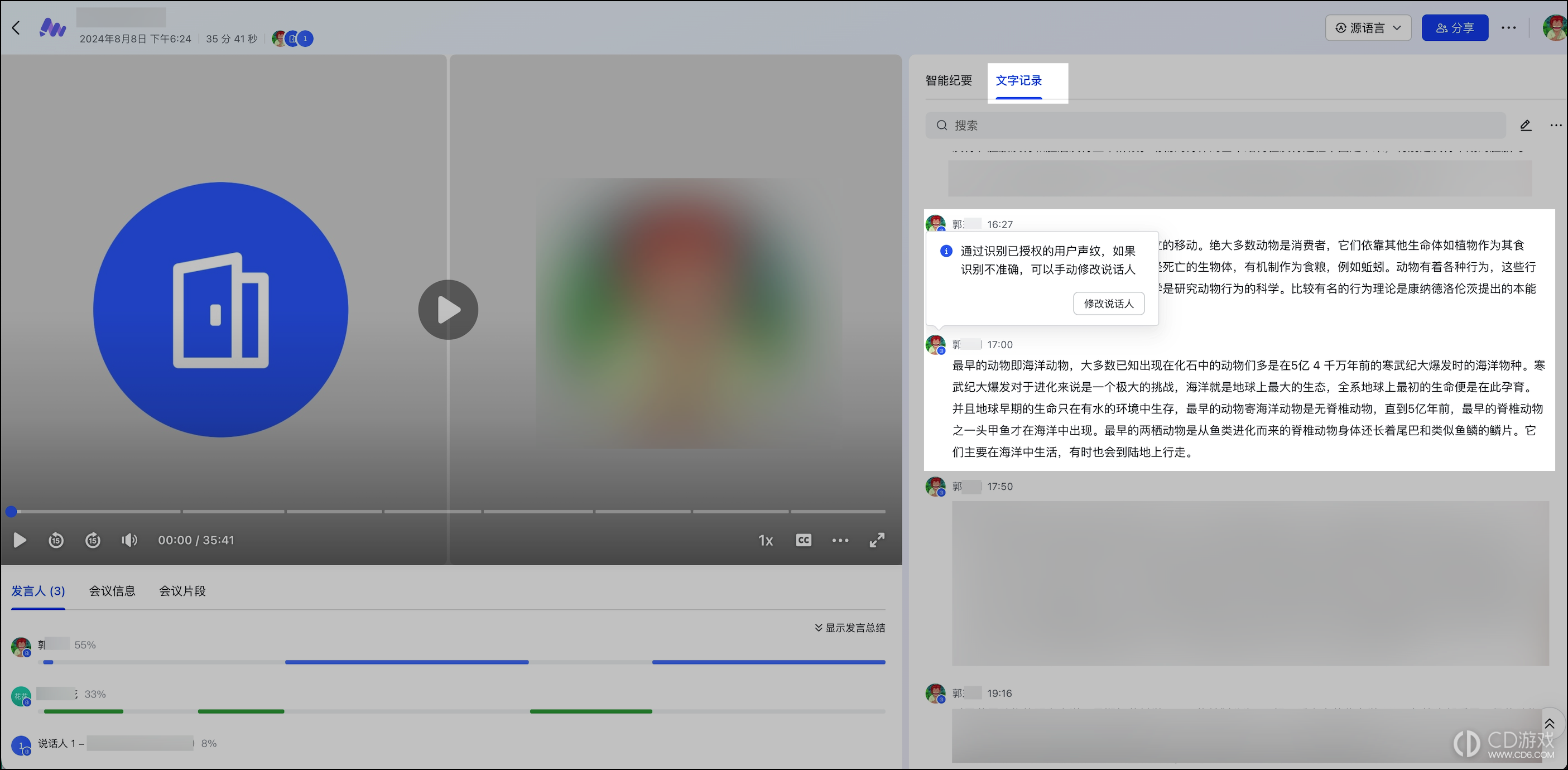Click the 搜索 transcript search field
1568x770 pixels.
(1215, 125)
